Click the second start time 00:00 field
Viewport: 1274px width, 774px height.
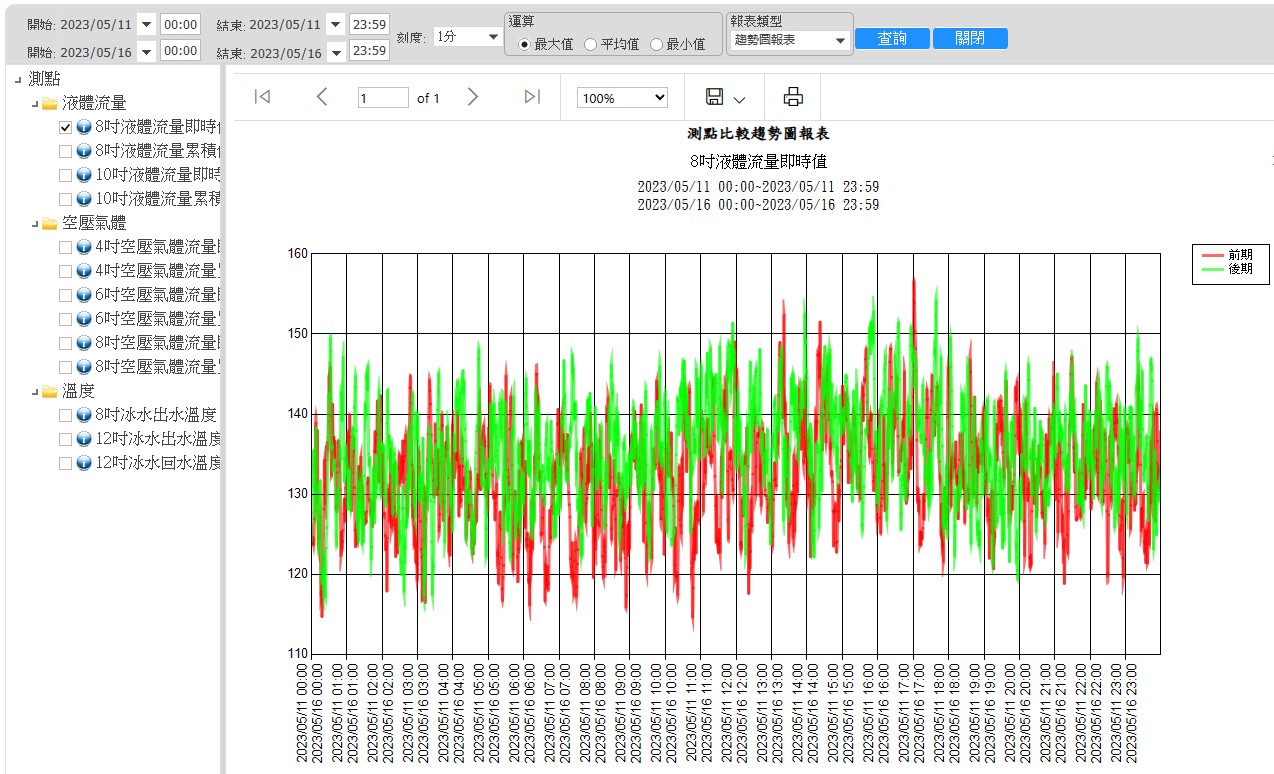180,51
